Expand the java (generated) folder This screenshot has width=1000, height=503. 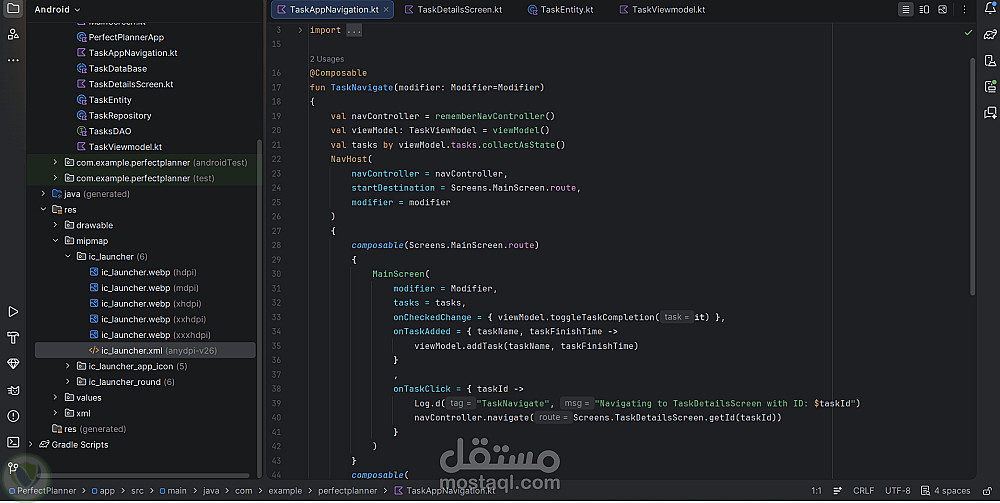click(43, 194)
